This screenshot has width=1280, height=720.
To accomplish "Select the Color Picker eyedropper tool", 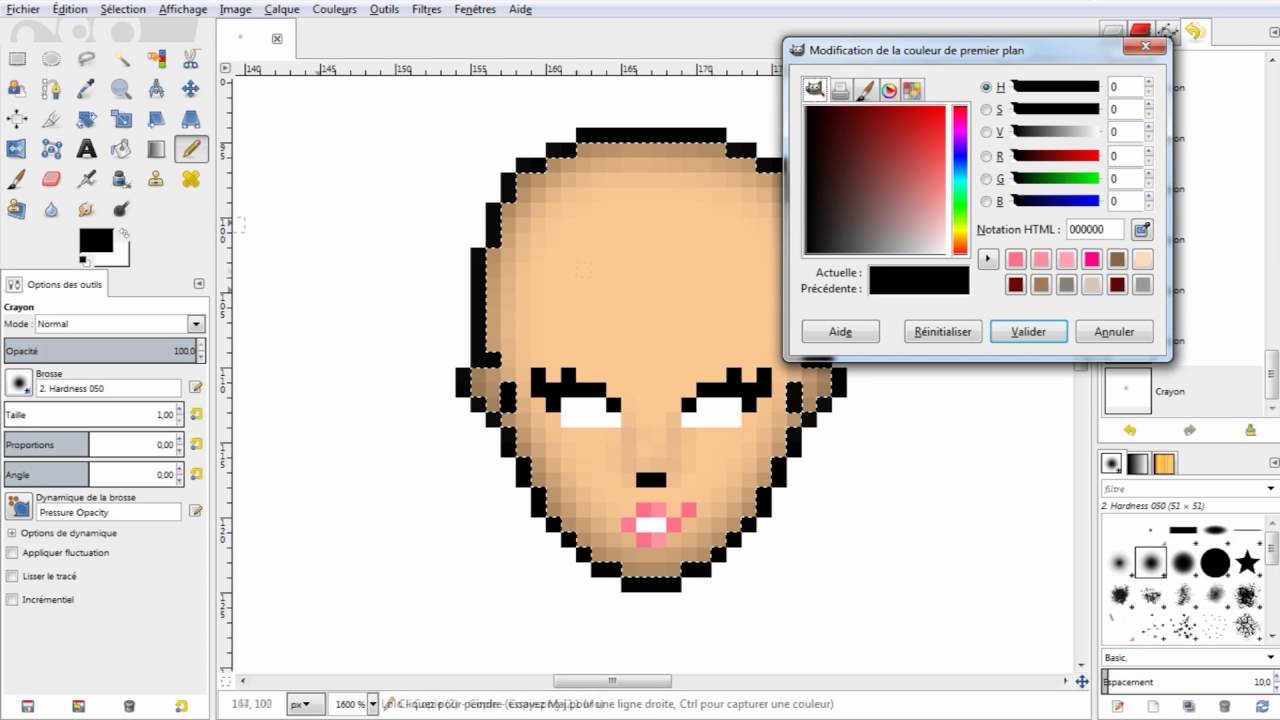I will (x=87, y=89).
